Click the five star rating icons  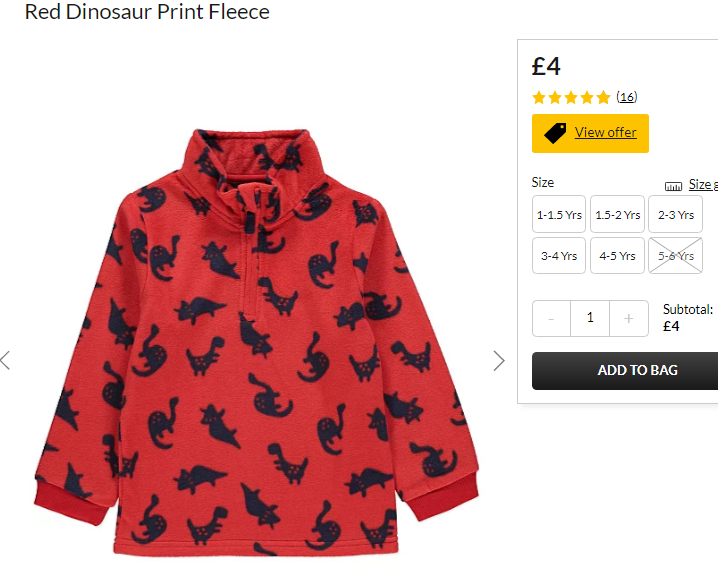pos(571,97)
